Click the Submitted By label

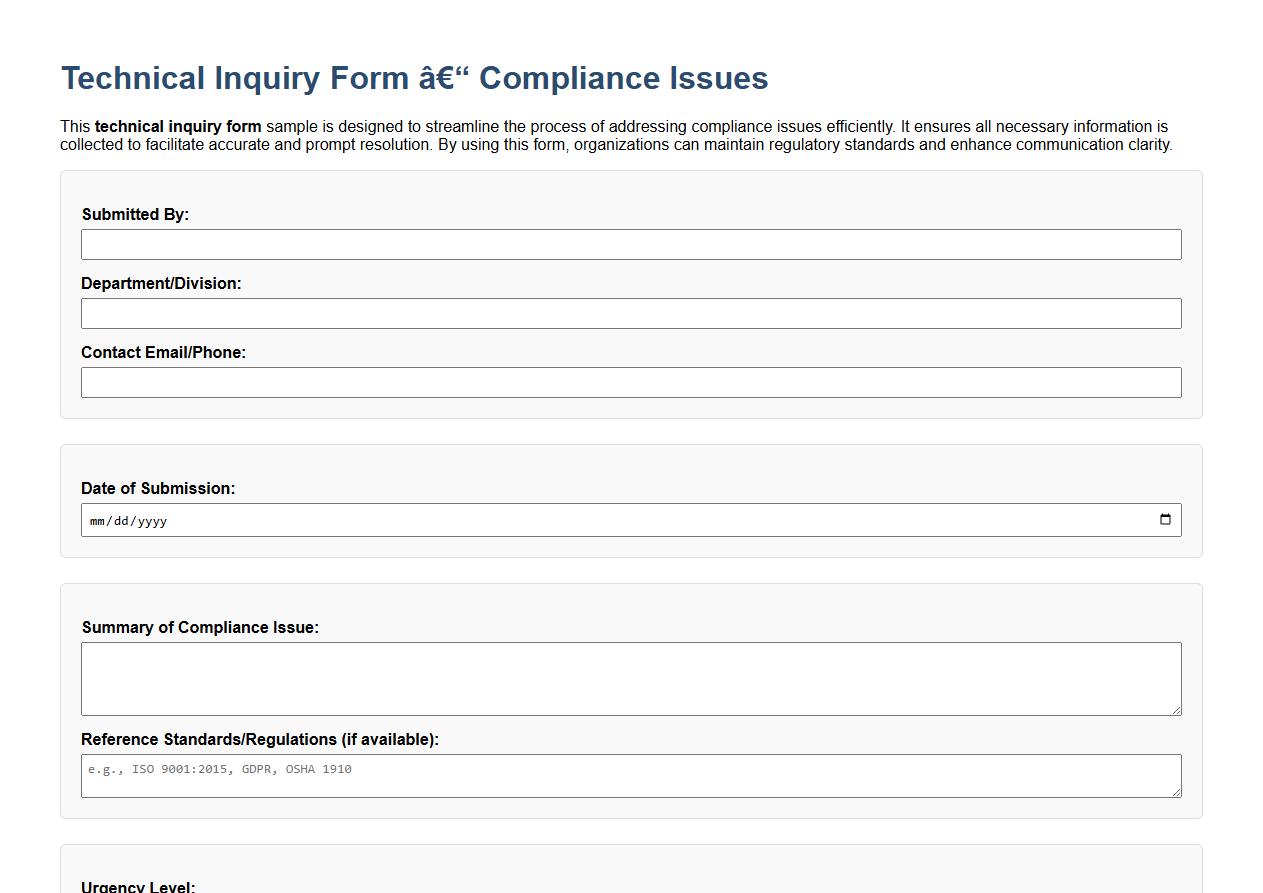coord(134,214)
